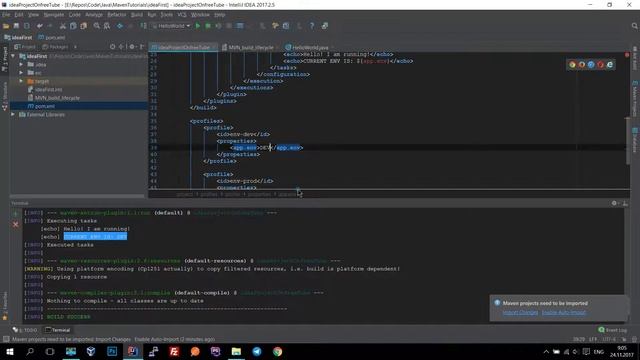
Task: Open Event Log button
Action: 612,330
